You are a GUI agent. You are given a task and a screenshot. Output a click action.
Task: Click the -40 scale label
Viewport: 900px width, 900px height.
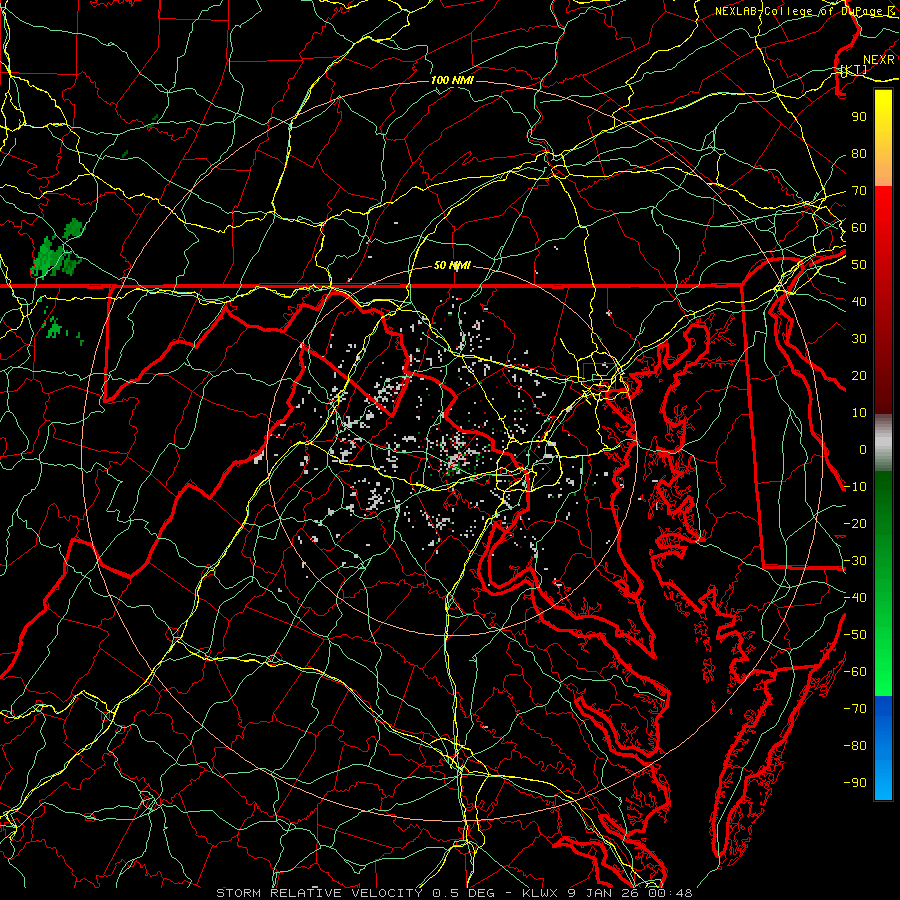pos(855,598)
